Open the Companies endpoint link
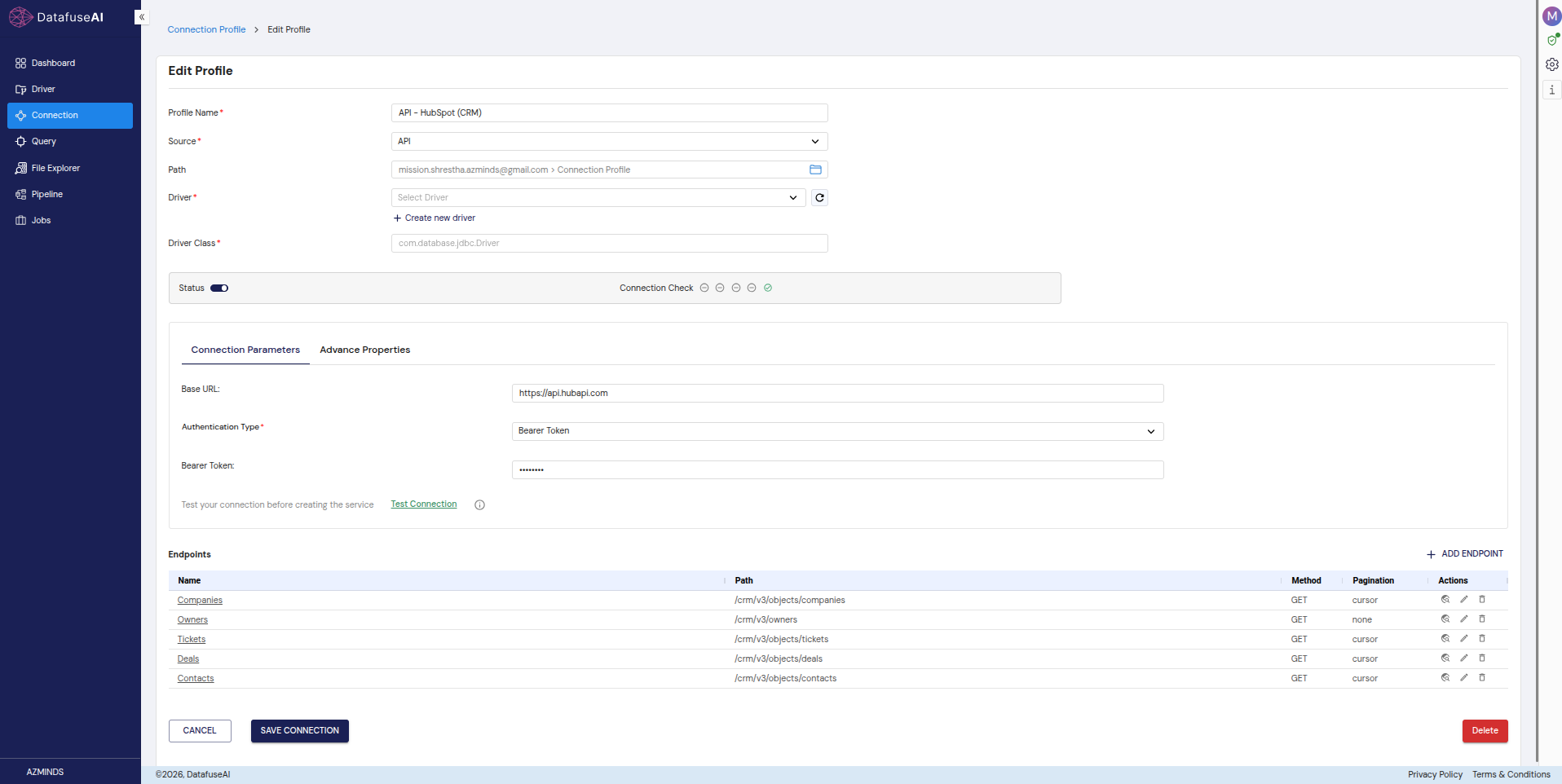 click(200, 601)
